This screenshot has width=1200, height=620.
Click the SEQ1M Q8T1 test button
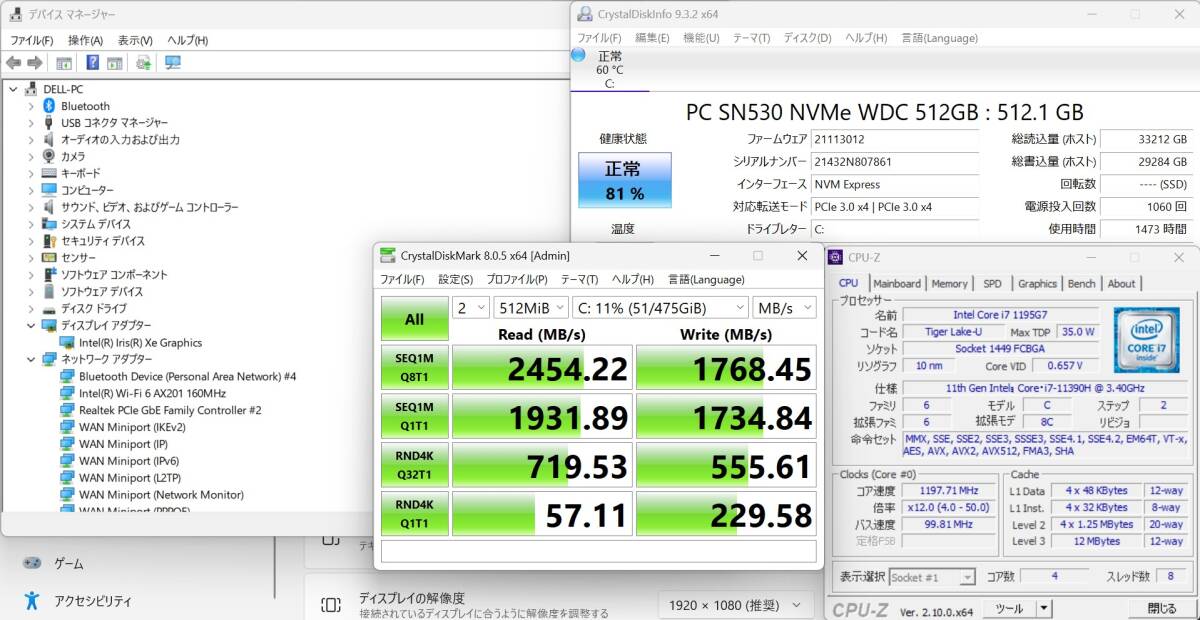tap(414, 368)
